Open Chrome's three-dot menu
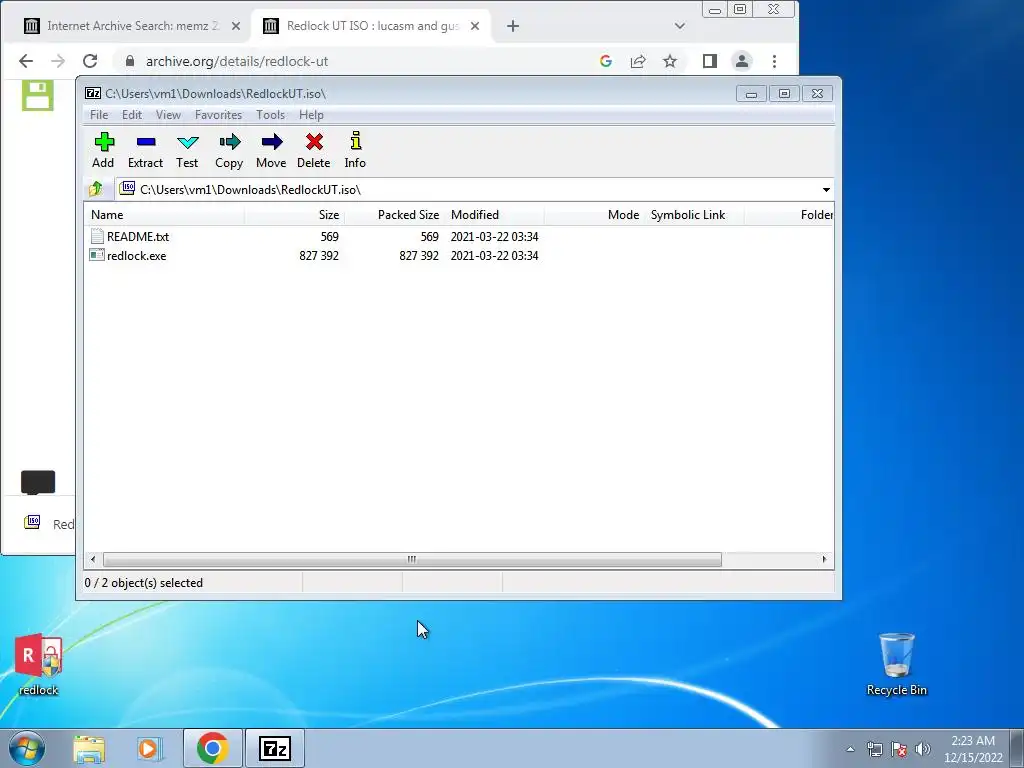The height and width of the screenshot is (768, 1024). [x=775, y=61]
